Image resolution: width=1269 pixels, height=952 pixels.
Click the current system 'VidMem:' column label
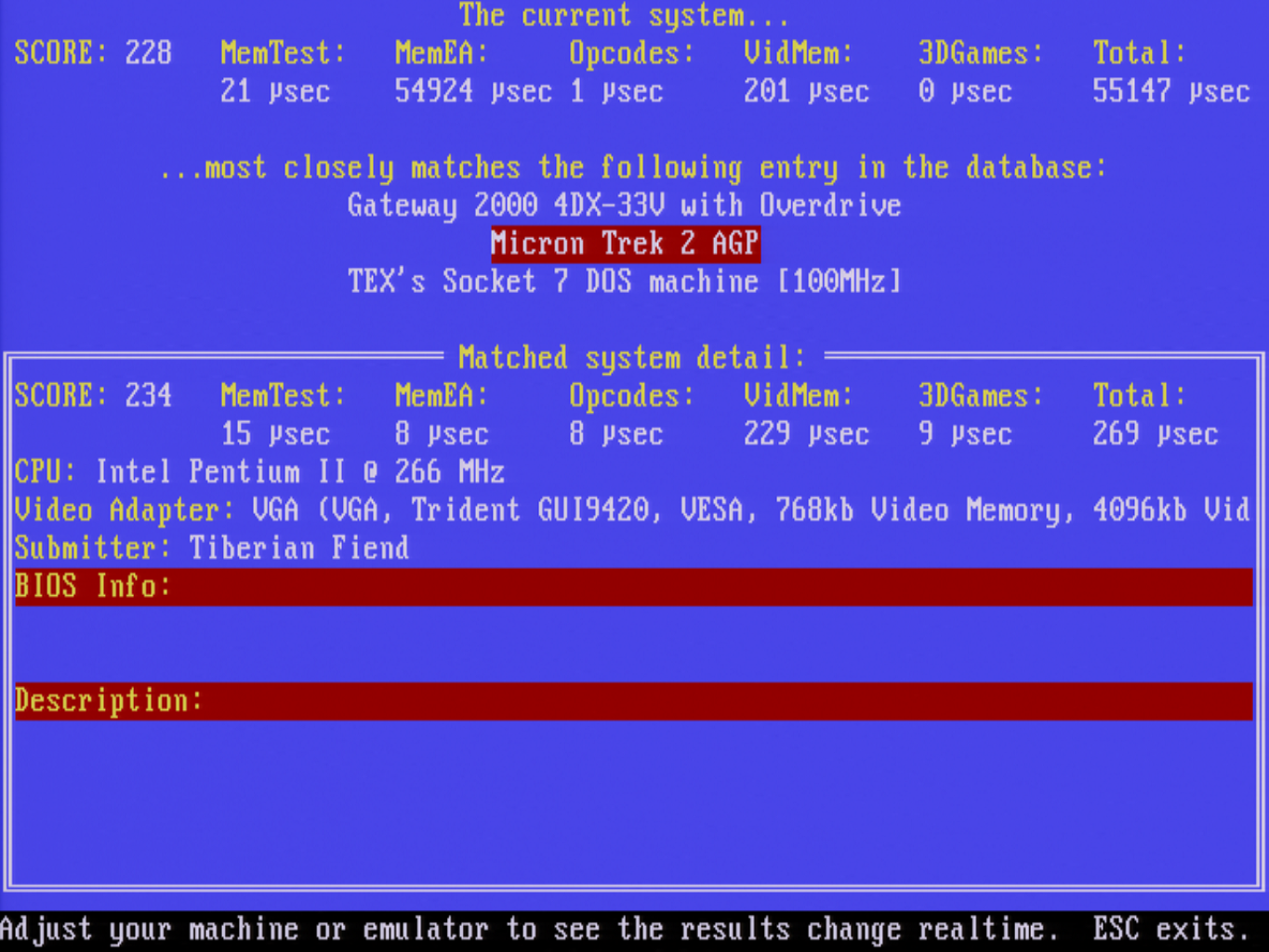[x=799, y=53]
